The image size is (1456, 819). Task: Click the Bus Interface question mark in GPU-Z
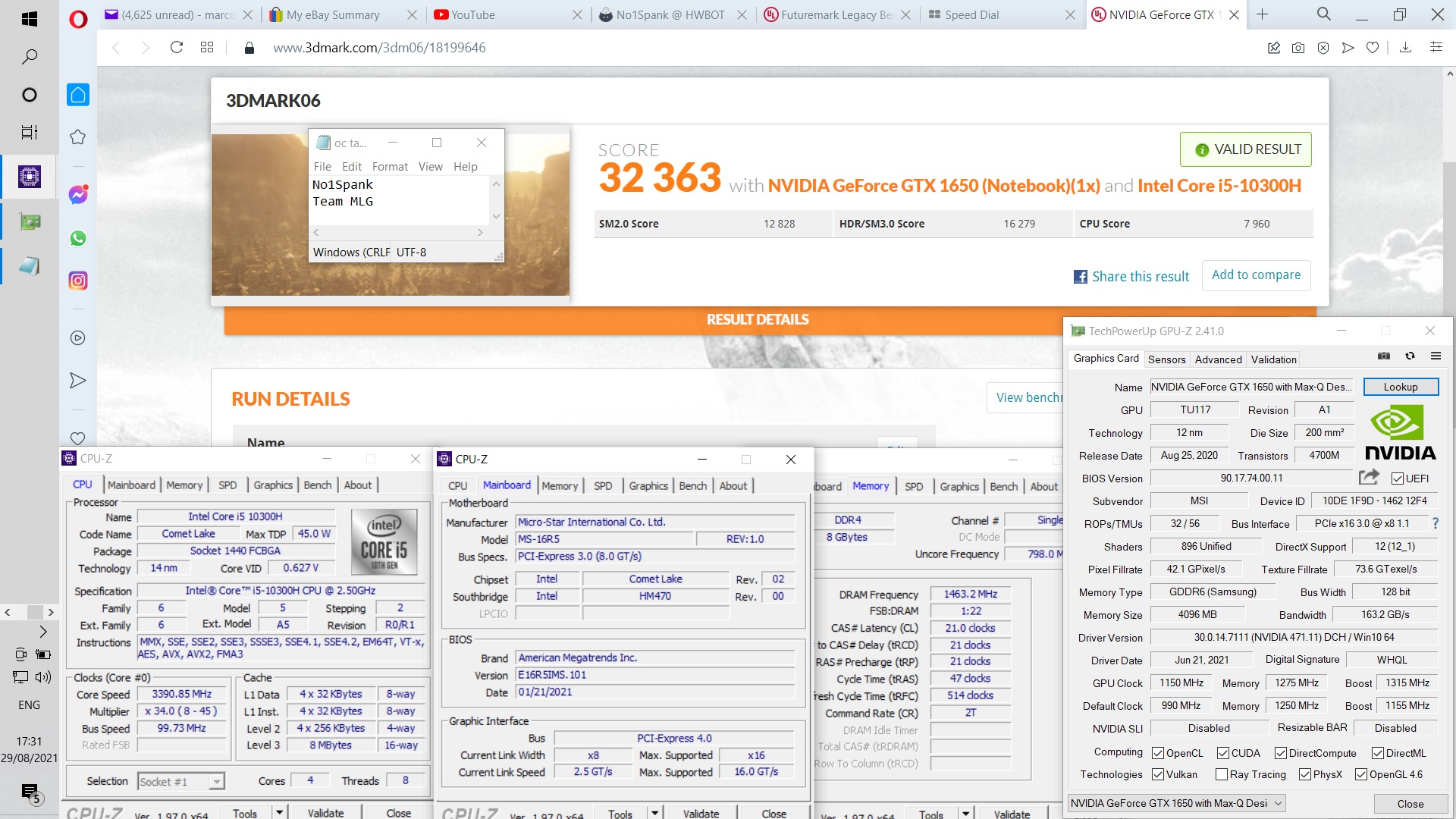point(1435,523)
